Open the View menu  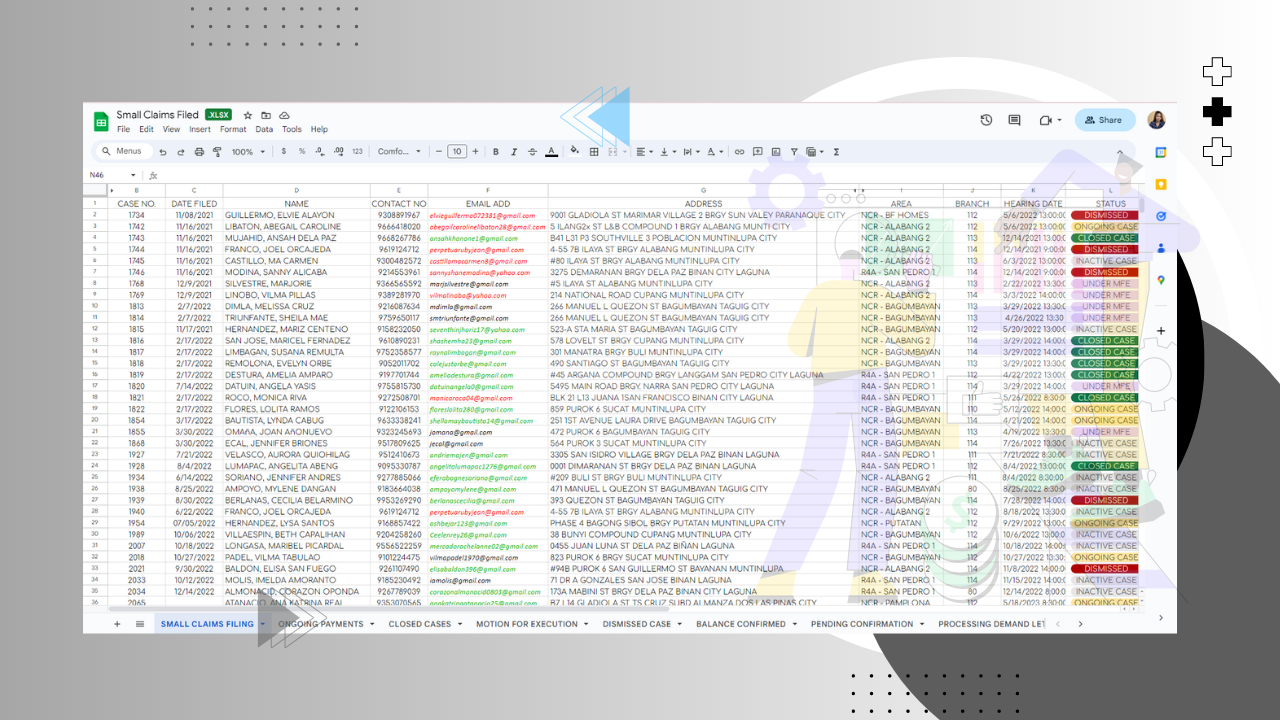pos(171,130)
